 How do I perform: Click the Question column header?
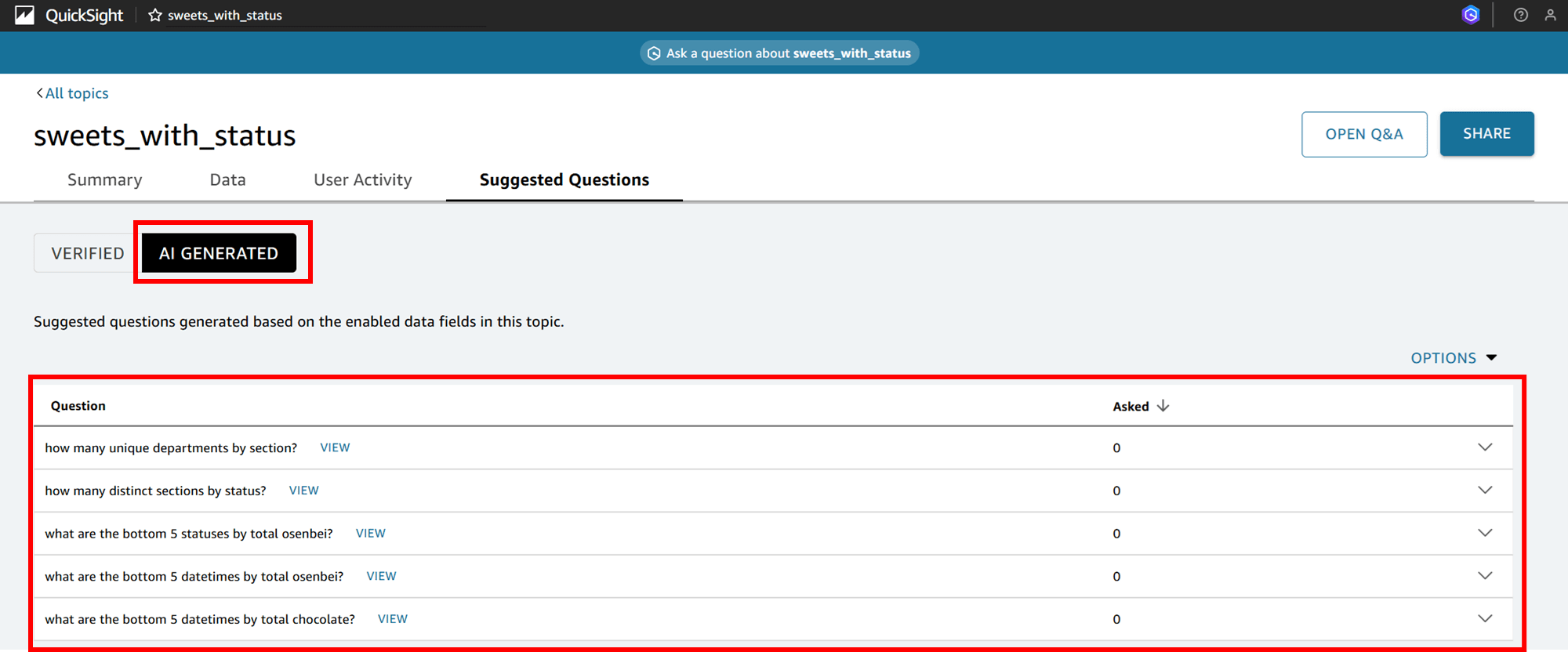(x=78, y=406)
